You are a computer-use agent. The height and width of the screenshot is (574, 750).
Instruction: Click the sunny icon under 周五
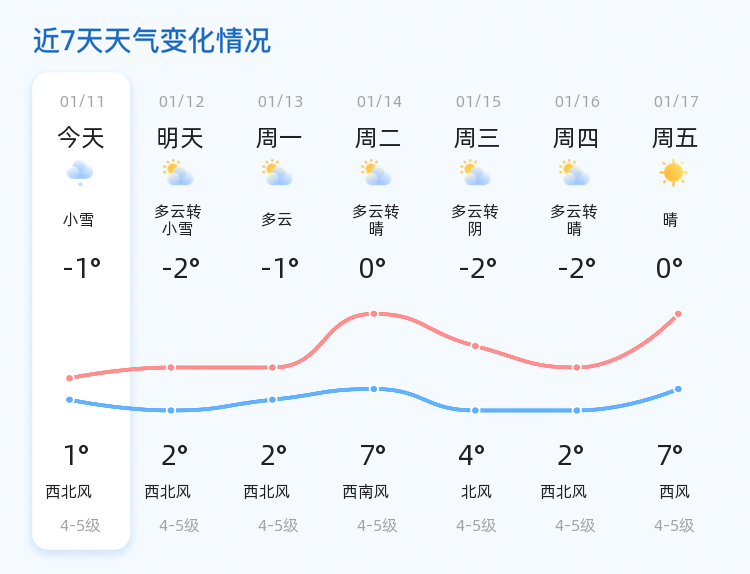coord(673,173)
